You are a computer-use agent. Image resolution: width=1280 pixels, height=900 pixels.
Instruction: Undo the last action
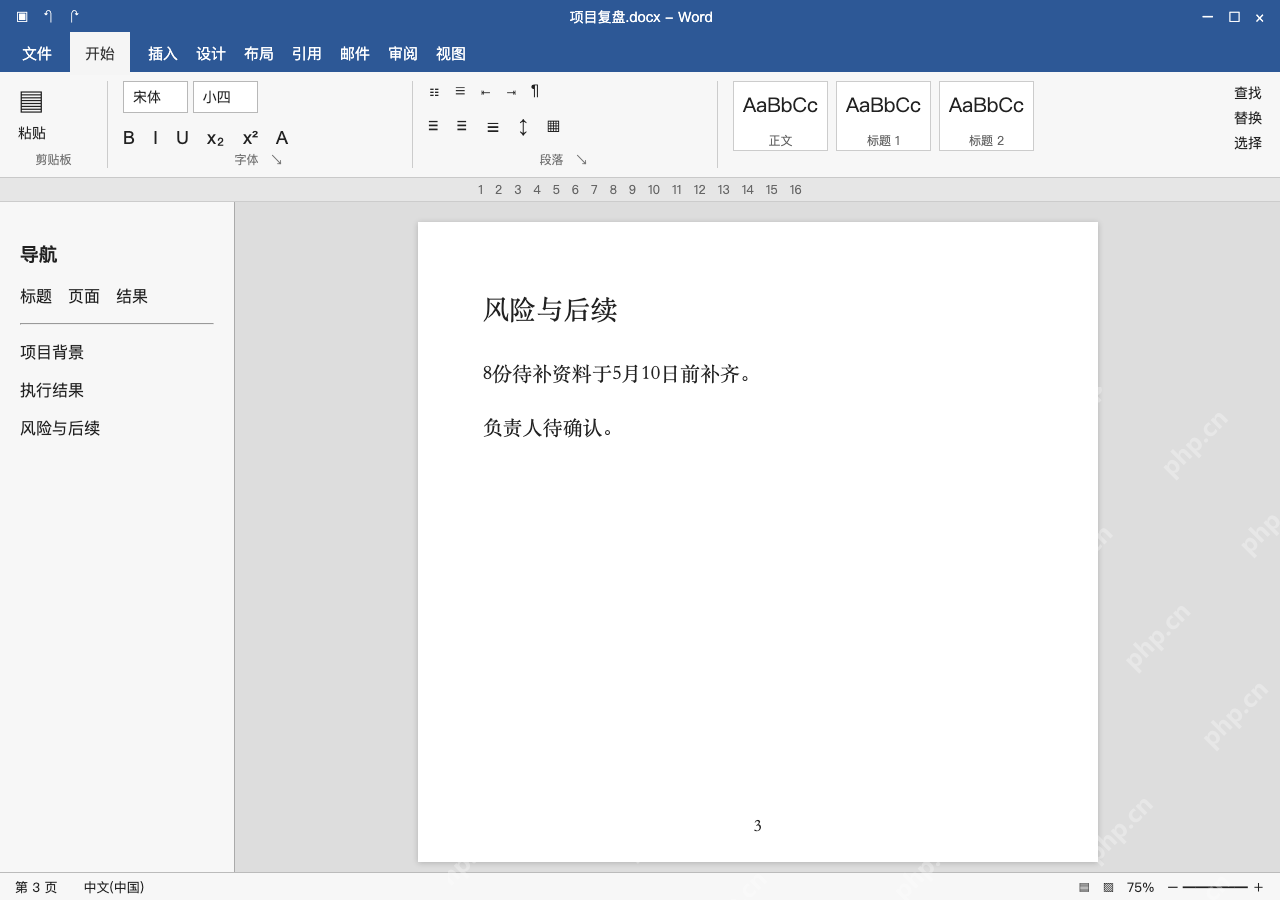click(48, 17)
